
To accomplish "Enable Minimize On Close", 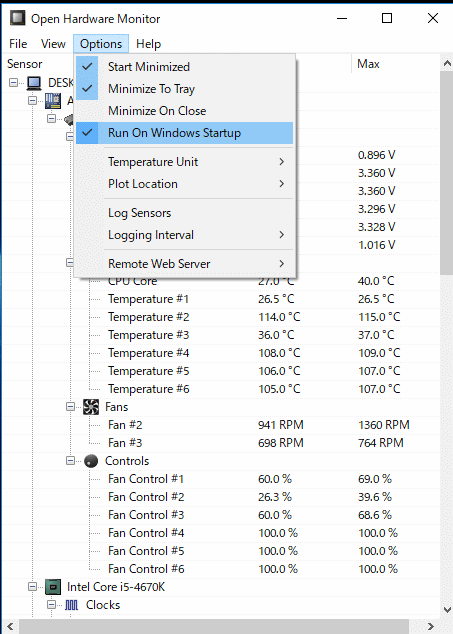I will coord(184,111).
